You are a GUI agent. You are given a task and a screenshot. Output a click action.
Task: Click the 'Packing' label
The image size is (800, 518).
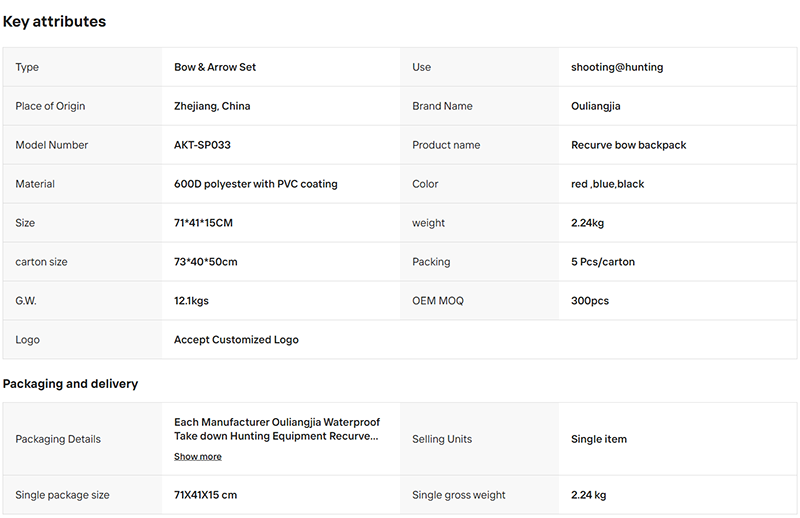click(x=431, y=262)
